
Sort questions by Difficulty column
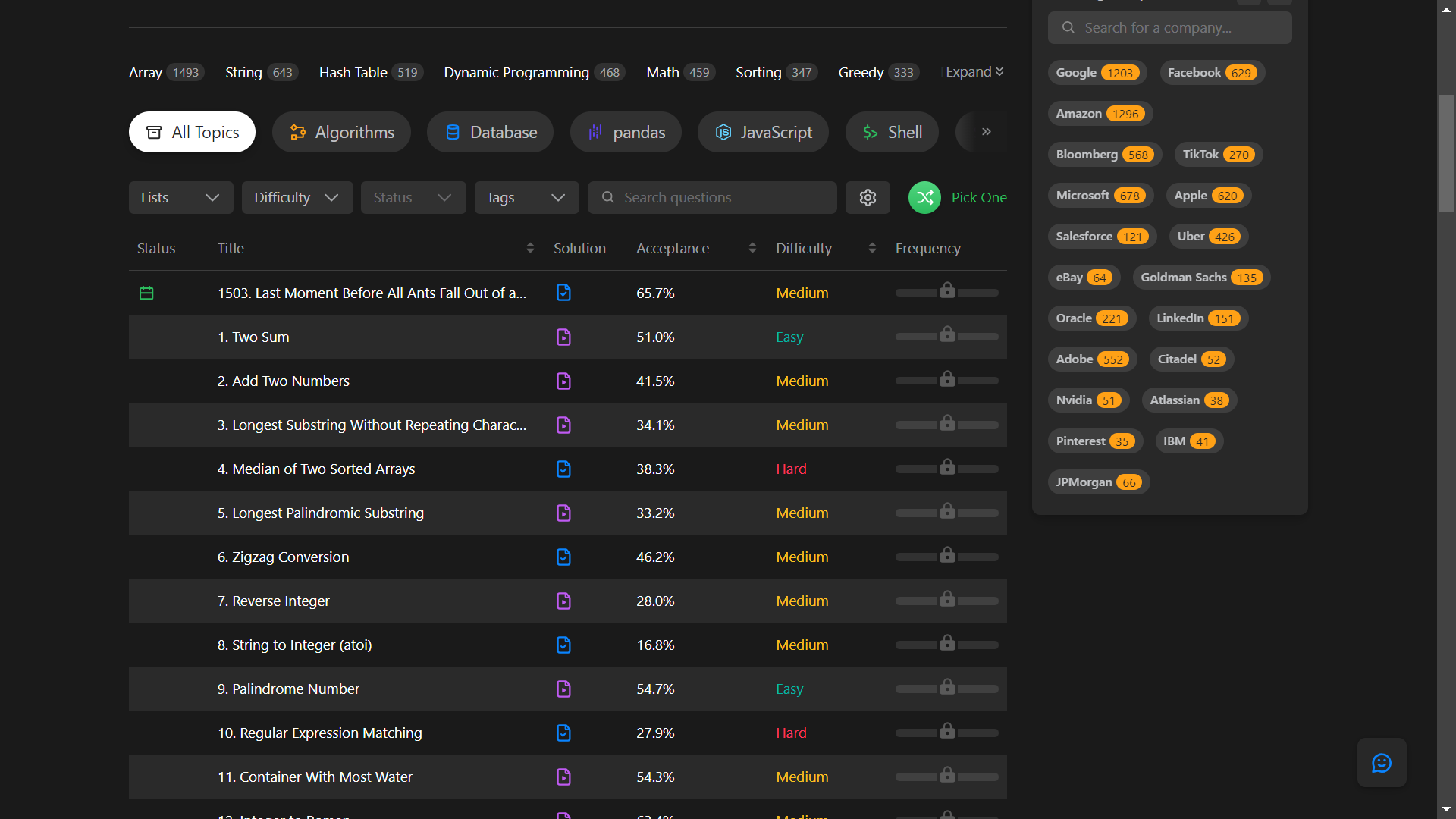pos(871,249)
